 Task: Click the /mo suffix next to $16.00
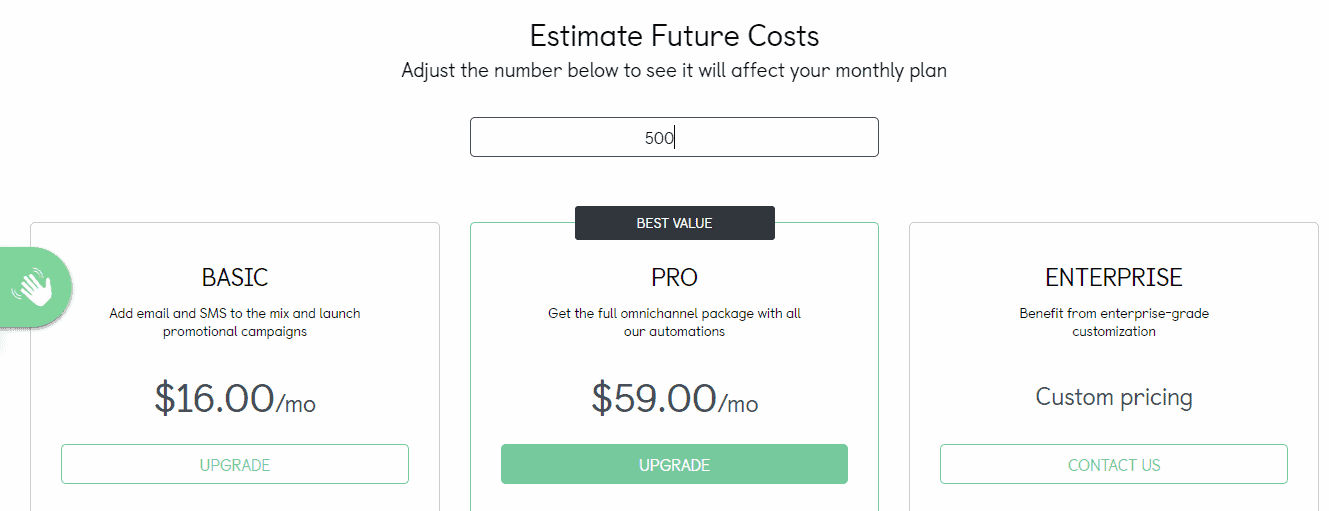point(296,404)
